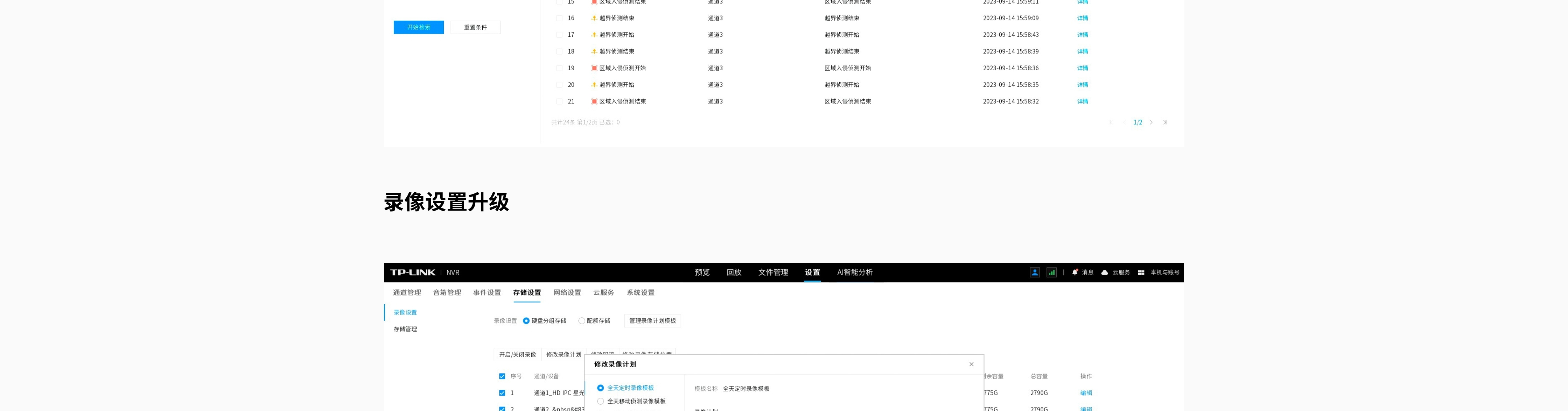Click the 管理录像计划模板 button
1568x411 pixels.
(652, 321)
